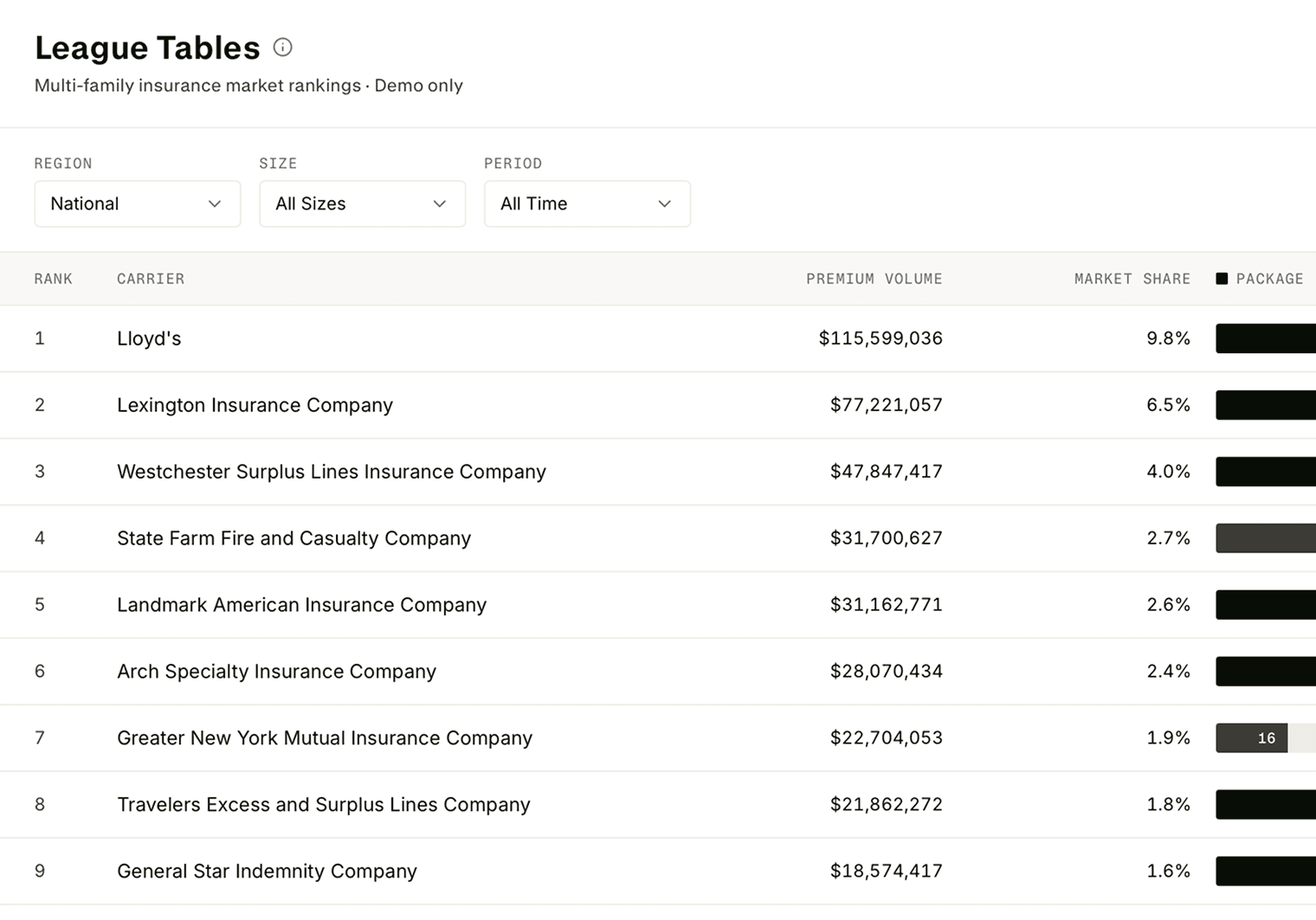This screenshot has width=1316, height=920.
Task: Click the chevron in the Period selector
Action: [665, 204]
